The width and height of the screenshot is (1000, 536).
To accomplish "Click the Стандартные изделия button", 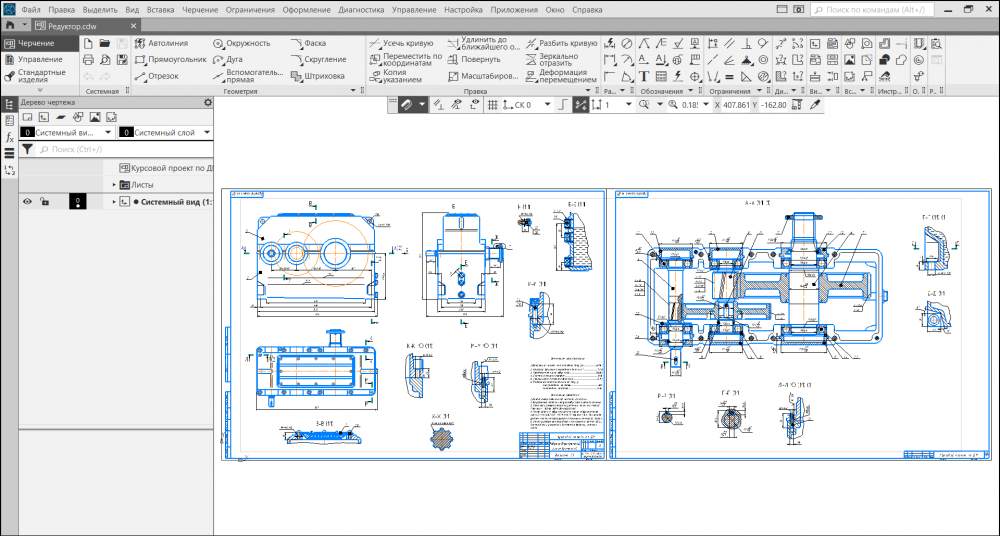I will 40,77.
